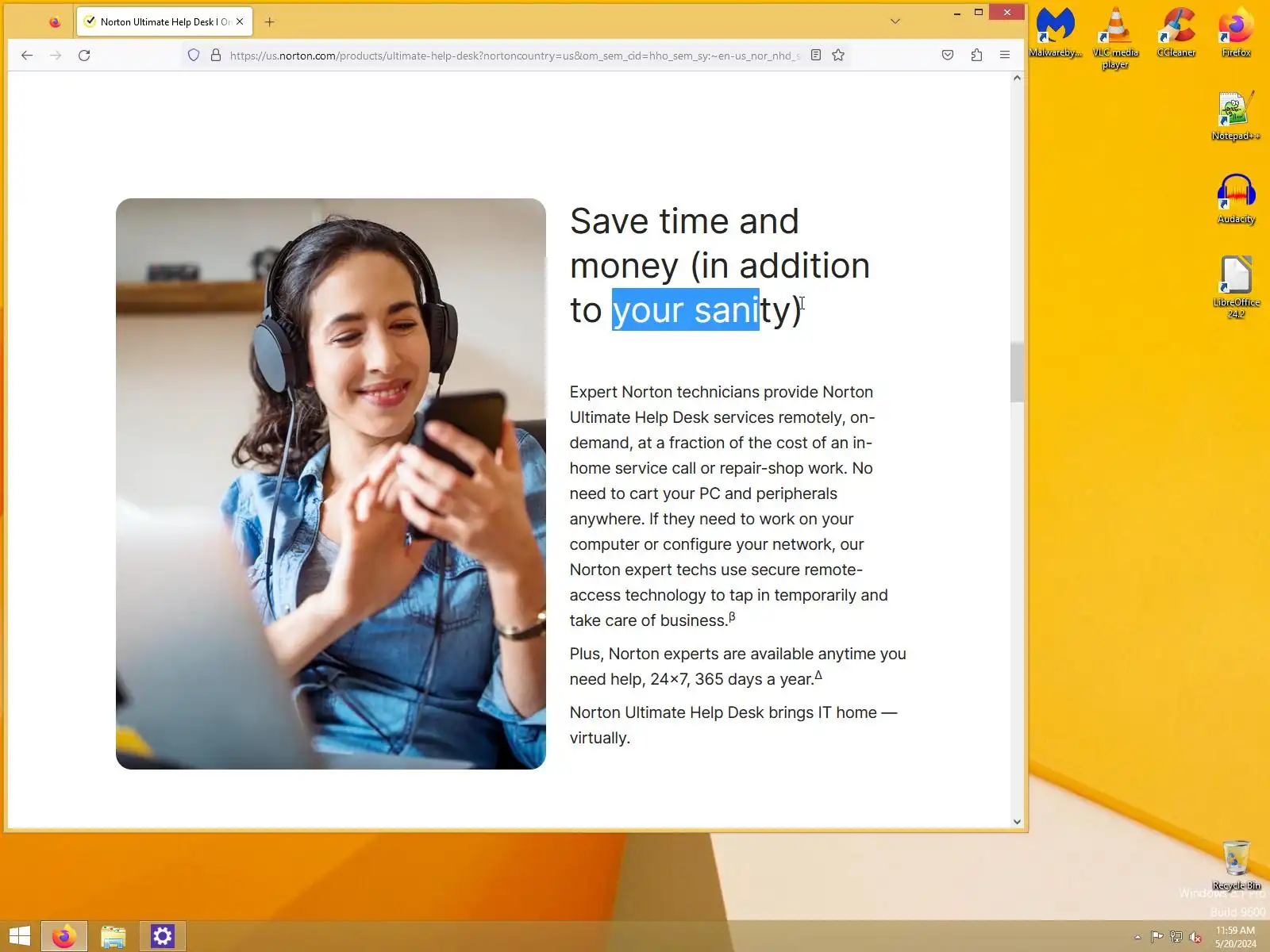Viewport: 1270px width, 952px height.
Task: Focus the us.norton.com address bar
Action: (x=514, y=56)
